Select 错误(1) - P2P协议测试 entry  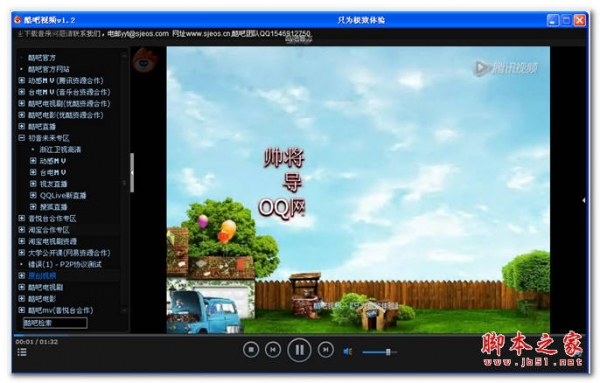pyautogui.click(x=65, y=264)
